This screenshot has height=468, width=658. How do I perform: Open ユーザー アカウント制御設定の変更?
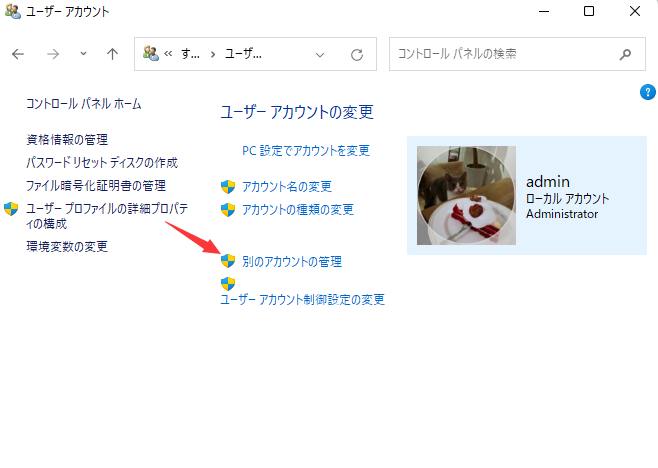[303, 299]
